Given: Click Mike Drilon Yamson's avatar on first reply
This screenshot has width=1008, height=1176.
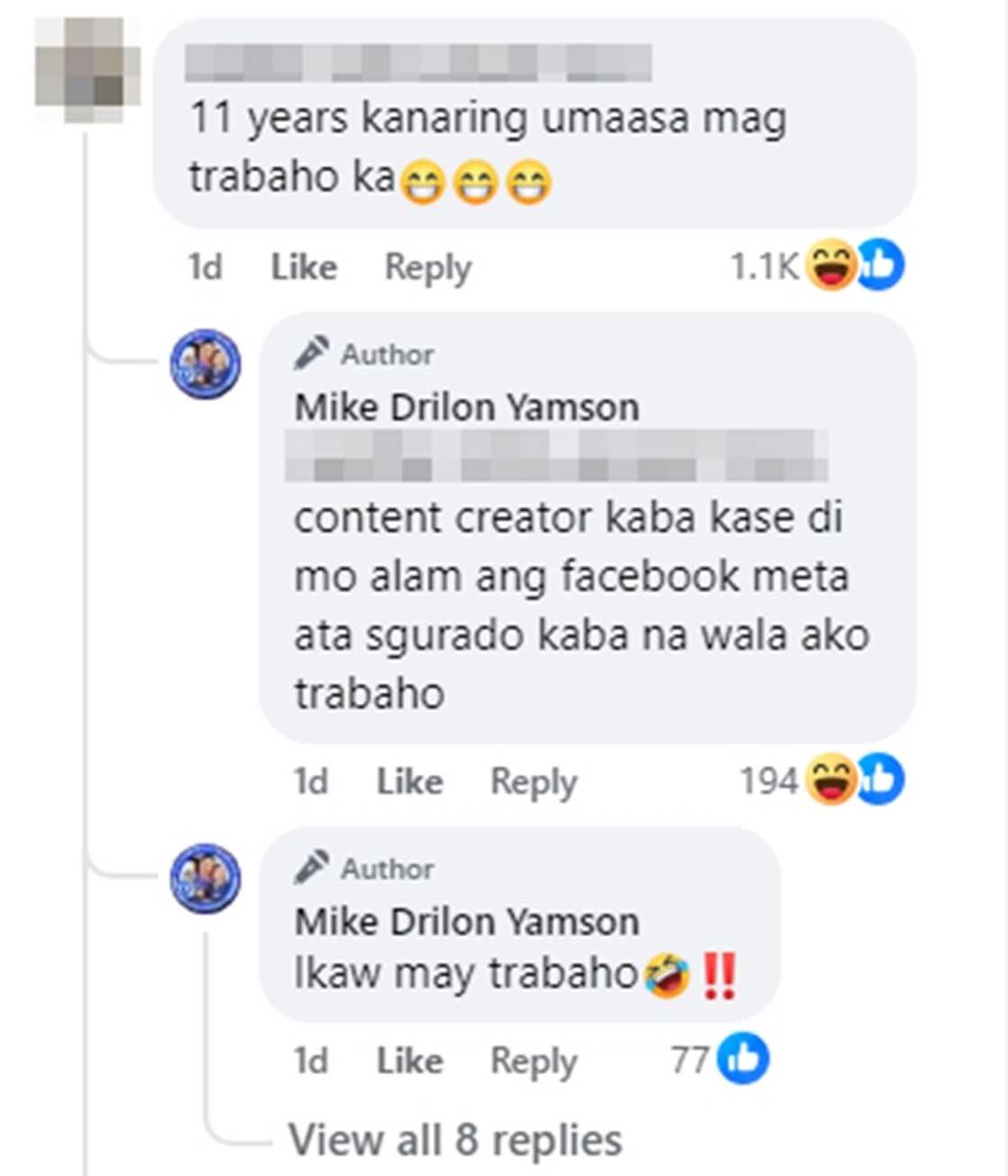Looking at the screenshot, I should point(205,364).
